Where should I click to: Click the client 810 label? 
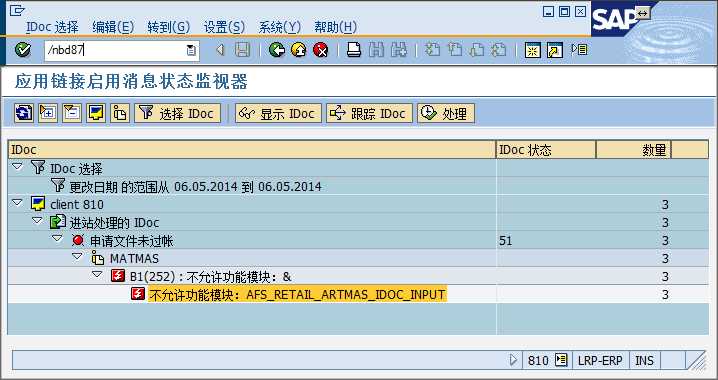77,205
